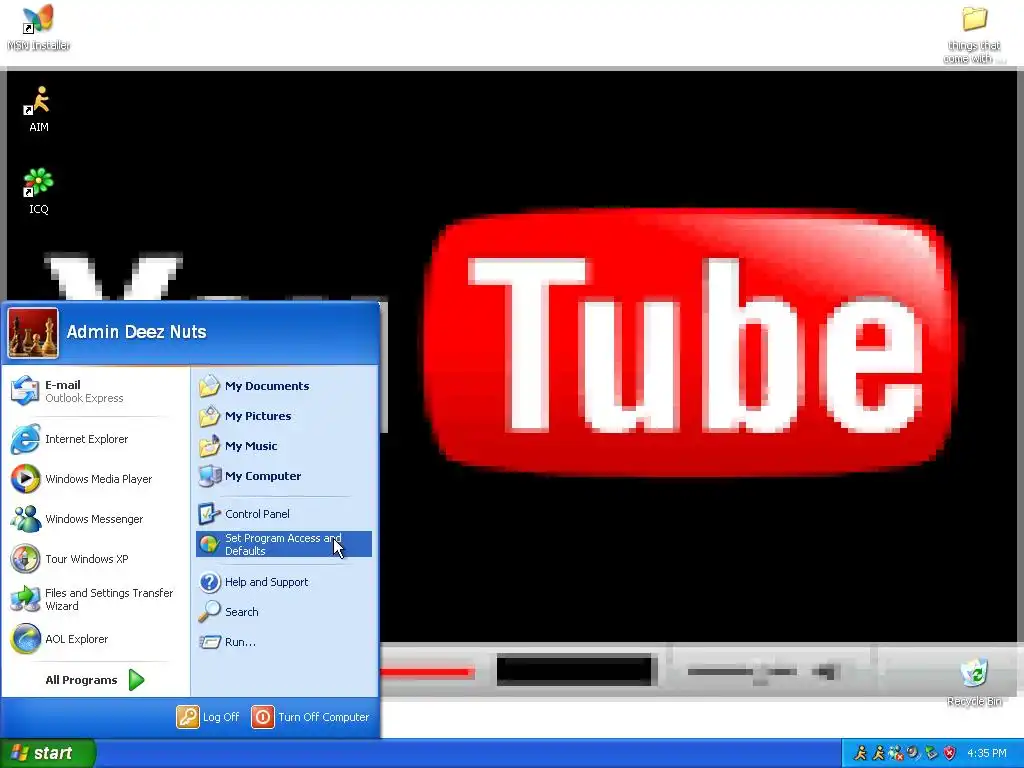This screenshot has width=1024, height=768.
Task: Click the YouTube Tube logo in video
Action: coord(691,342)
